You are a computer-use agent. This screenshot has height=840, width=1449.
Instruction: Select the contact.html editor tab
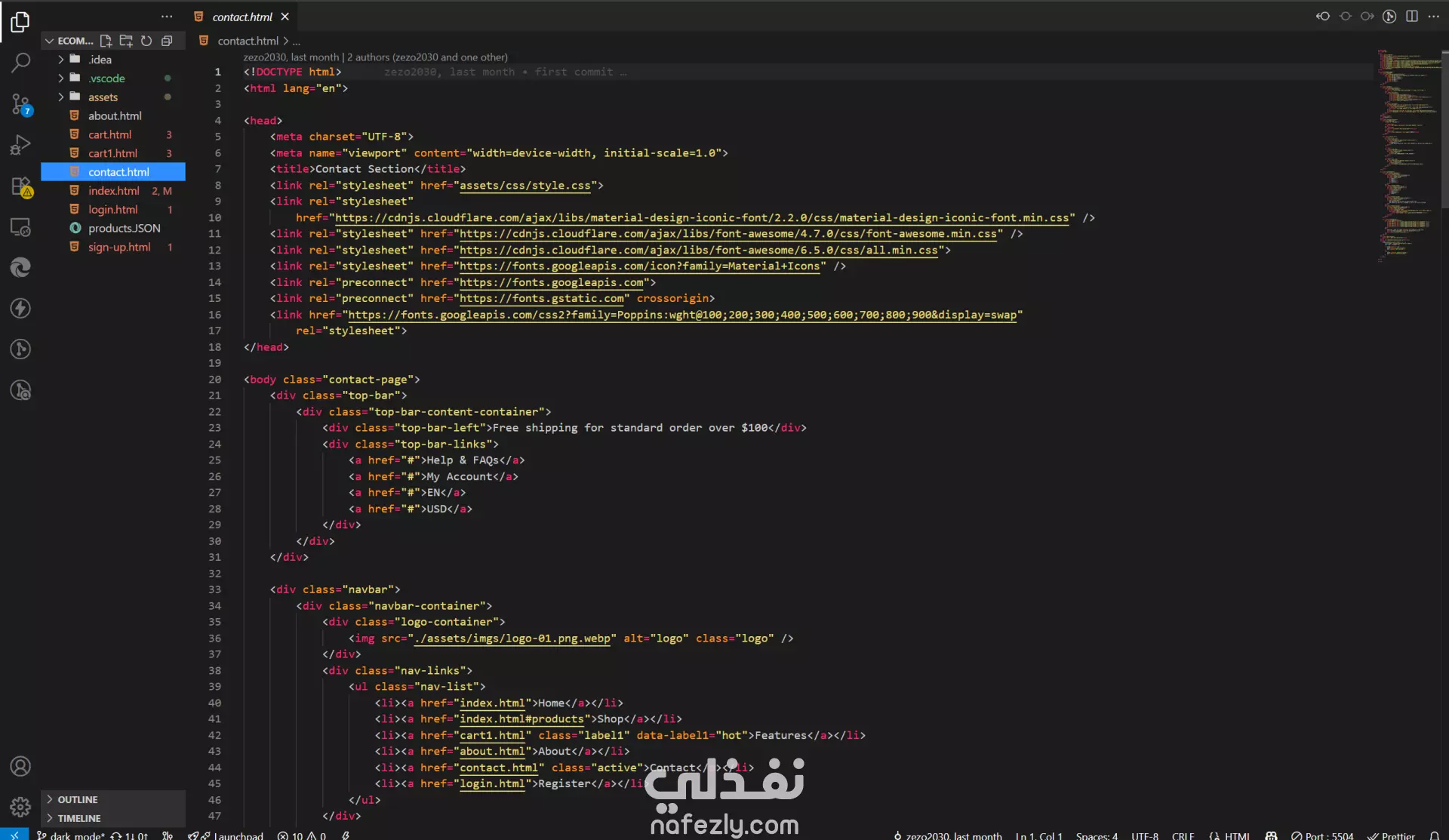(241, 17)
